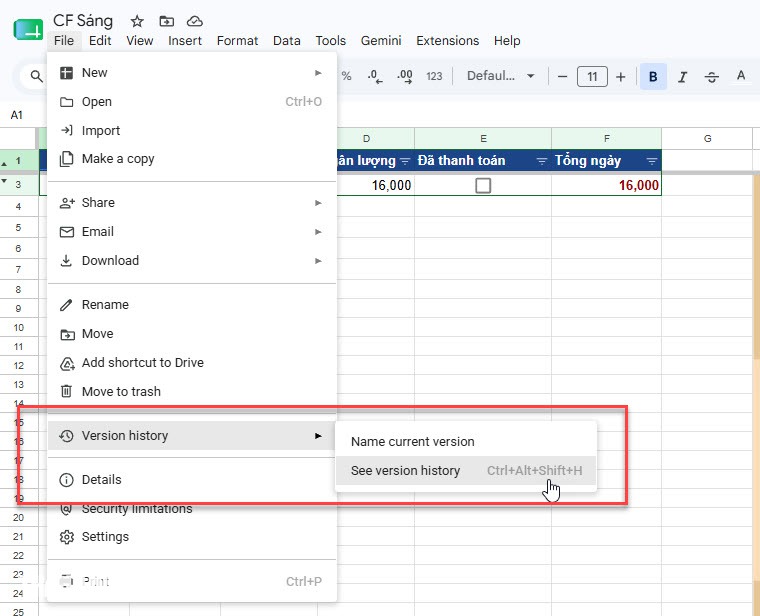Viewport: 760px width, 616px height.
Task: Select Move in the File menu
Action: click(x=192, y=334)
